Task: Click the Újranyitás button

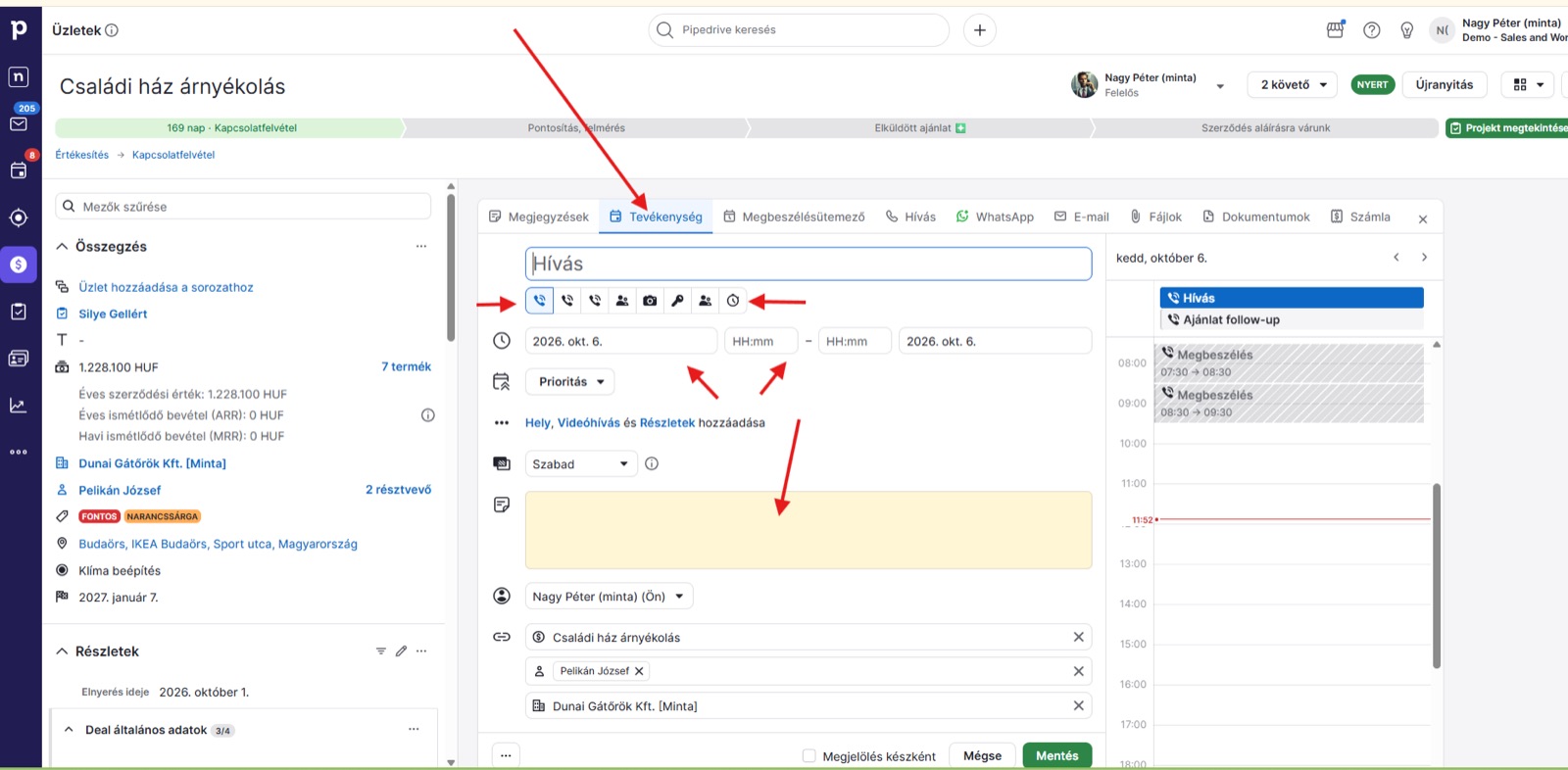Action: point(1445,85)
